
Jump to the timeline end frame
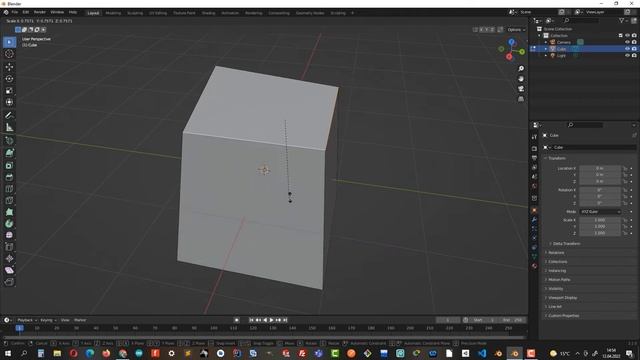285,320
